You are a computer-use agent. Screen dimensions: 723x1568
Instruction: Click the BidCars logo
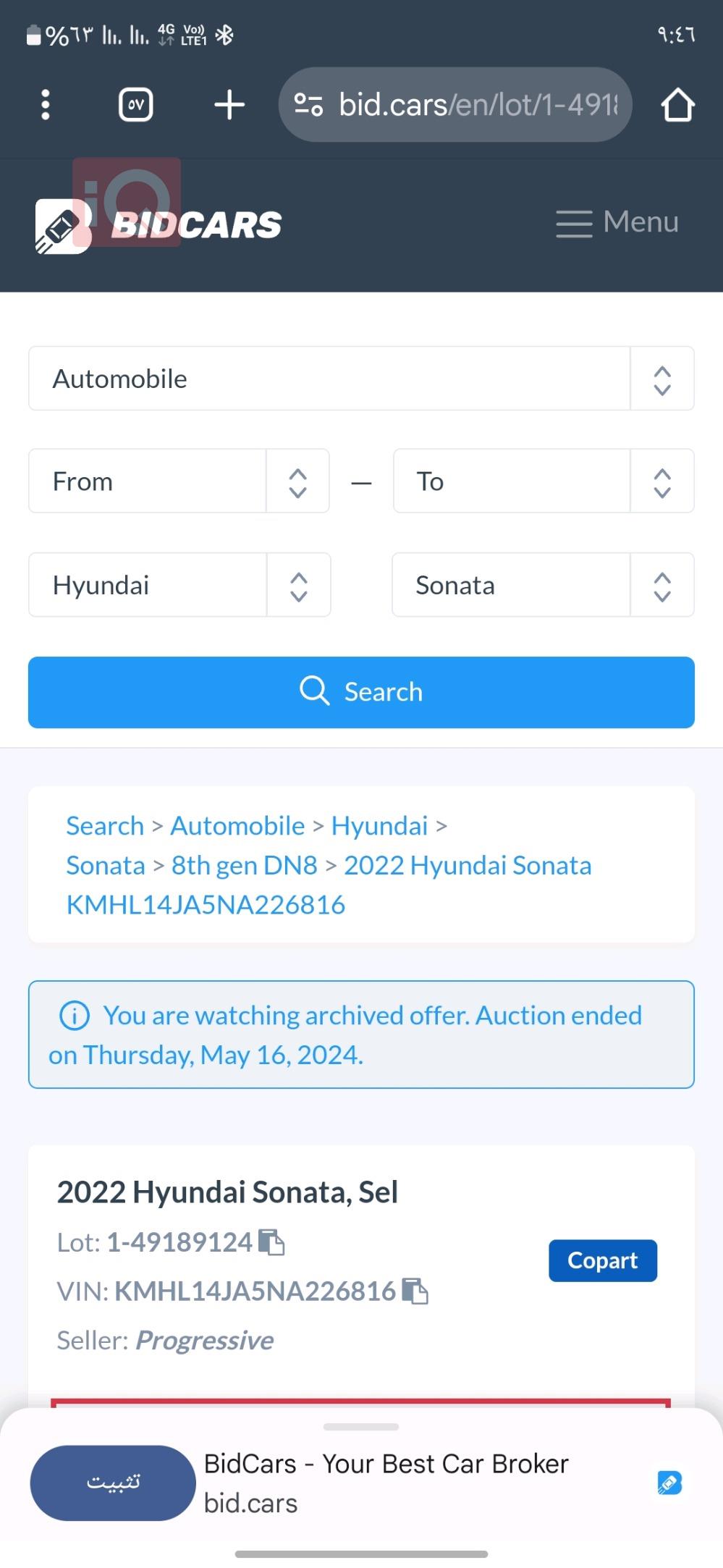[158, 225]
